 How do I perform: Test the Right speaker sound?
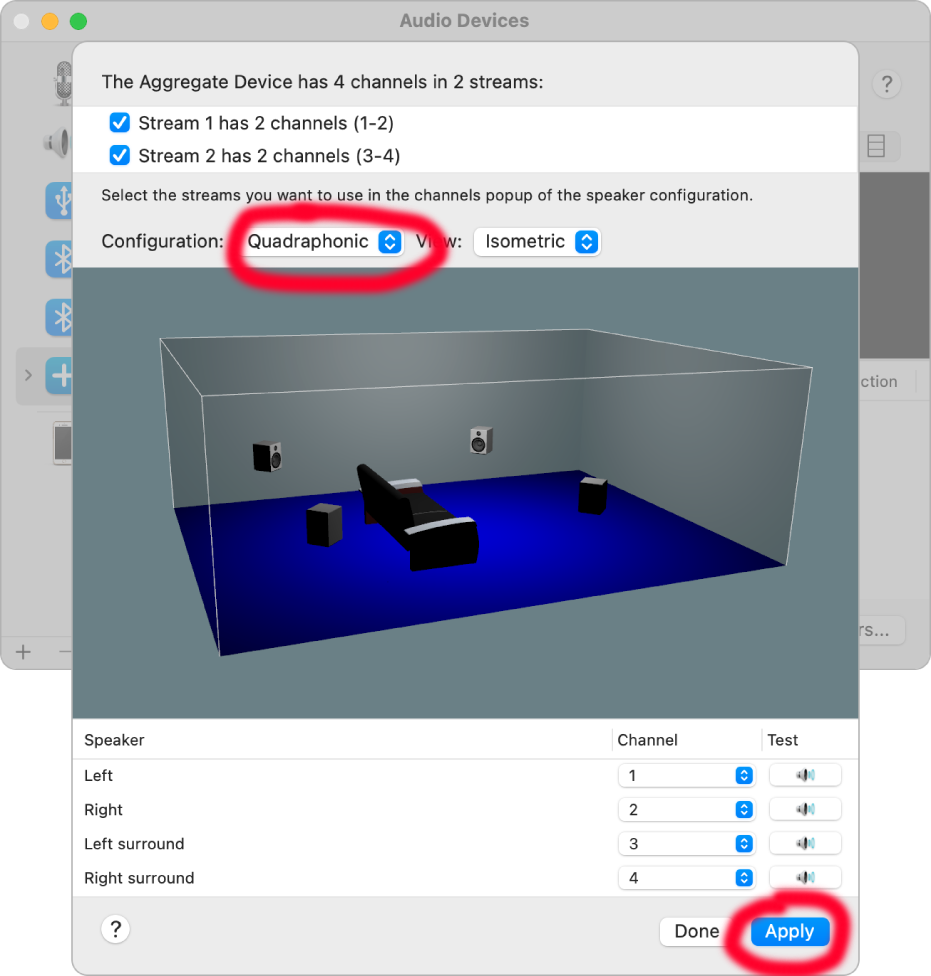(805, 810)
